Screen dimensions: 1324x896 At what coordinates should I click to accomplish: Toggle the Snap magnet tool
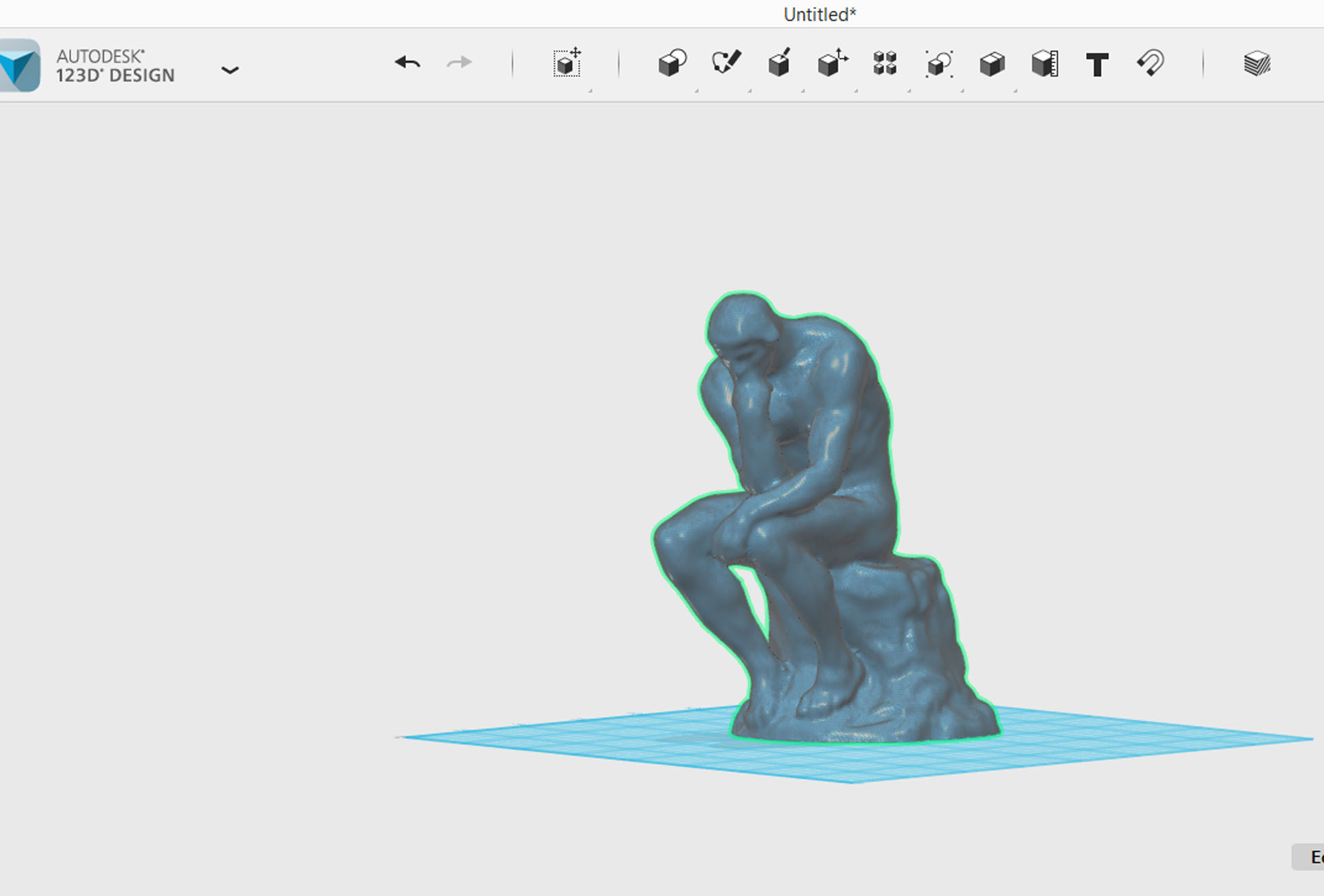coord(1151,63)
